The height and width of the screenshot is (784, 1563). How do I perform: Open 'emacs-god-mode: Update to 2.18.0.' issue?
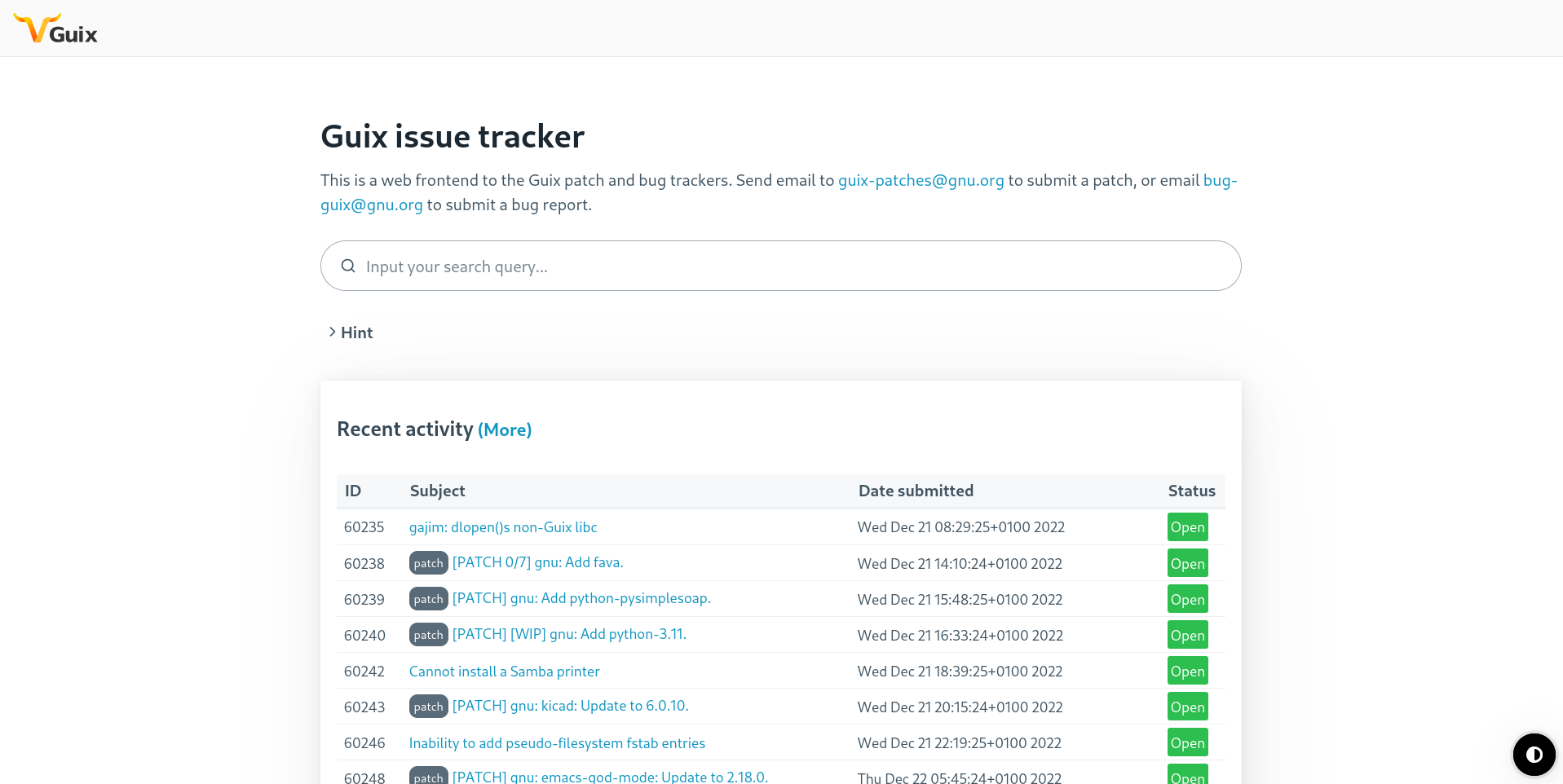tap(610, 777)
